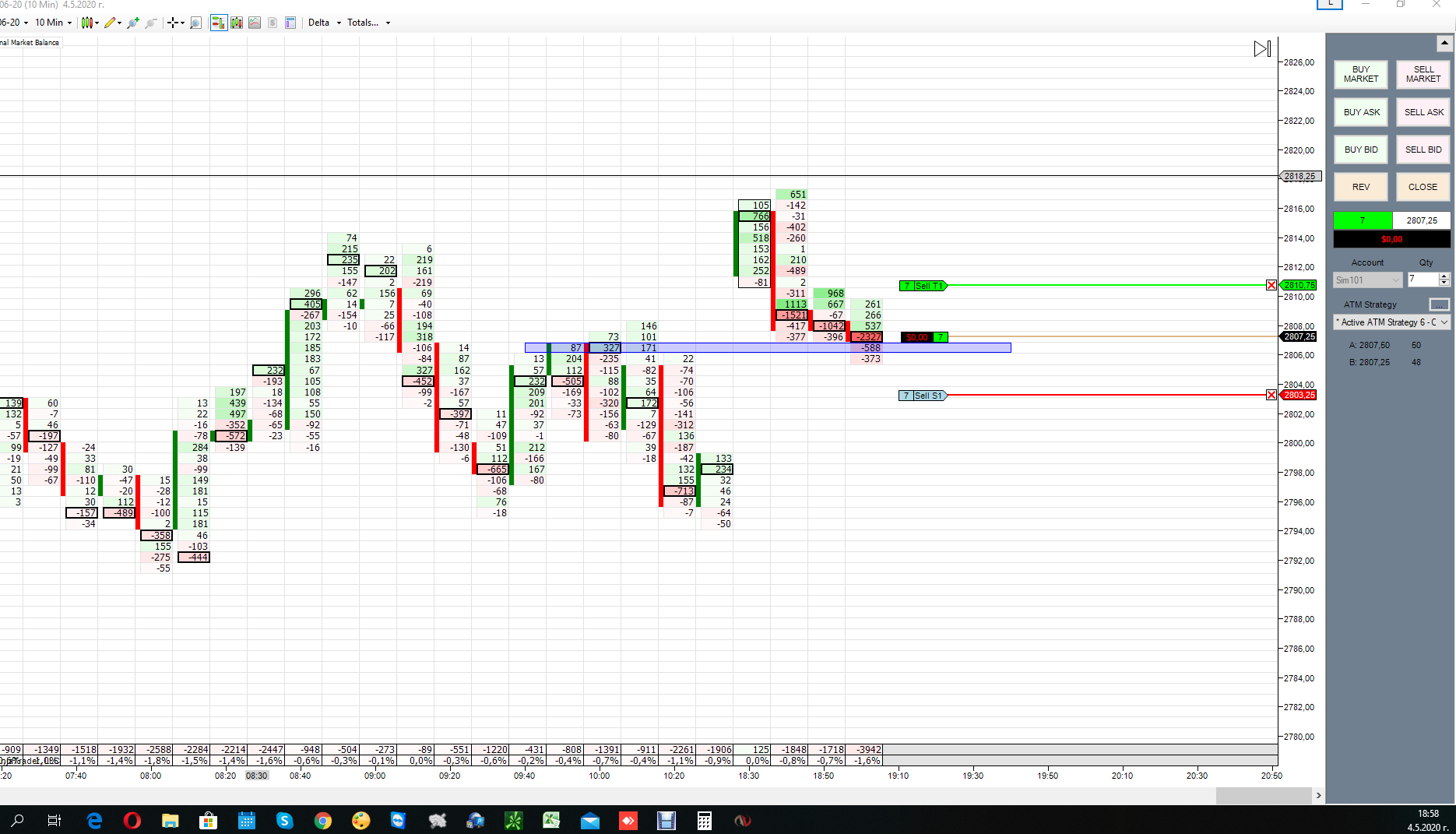Select the blue rectangle drawing on chart

click(x=768, y=348)
